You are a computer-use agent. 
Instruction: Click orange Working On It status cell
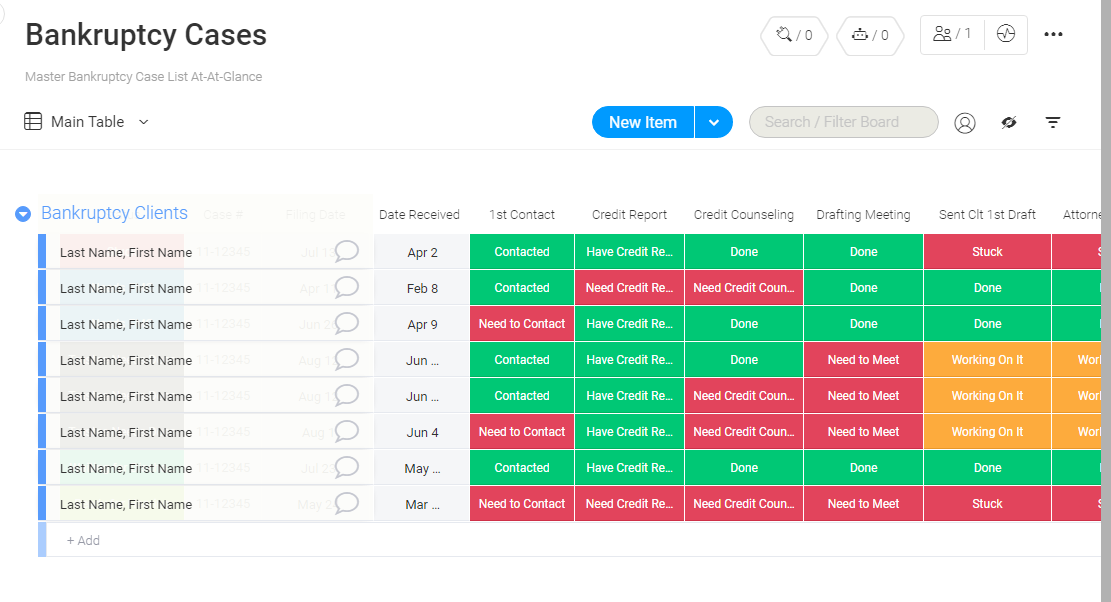pos(987,360)
